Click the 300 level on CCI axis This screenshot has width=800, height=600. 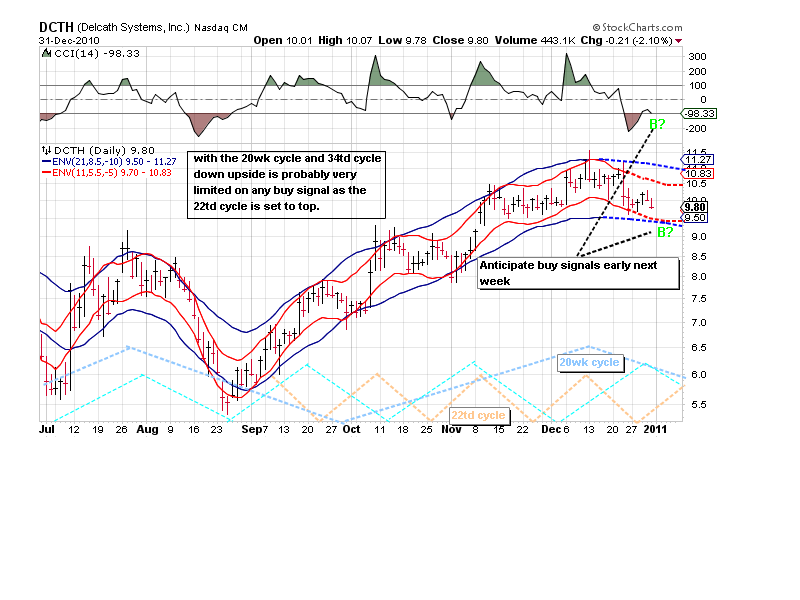coord(697,57)
